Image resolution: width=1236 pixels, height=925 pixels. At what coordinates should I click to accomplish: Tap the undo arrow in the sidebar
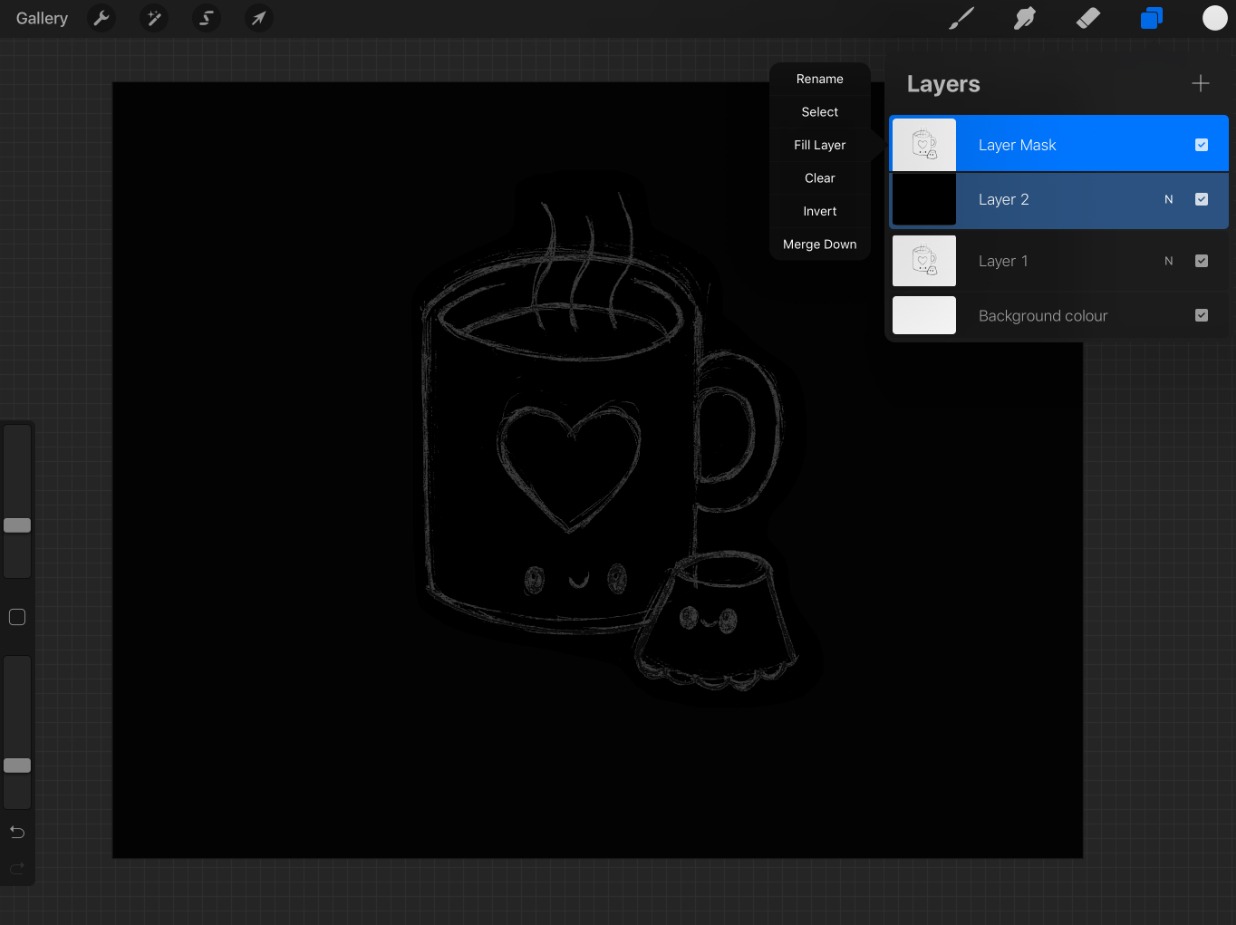pos(16,831)
